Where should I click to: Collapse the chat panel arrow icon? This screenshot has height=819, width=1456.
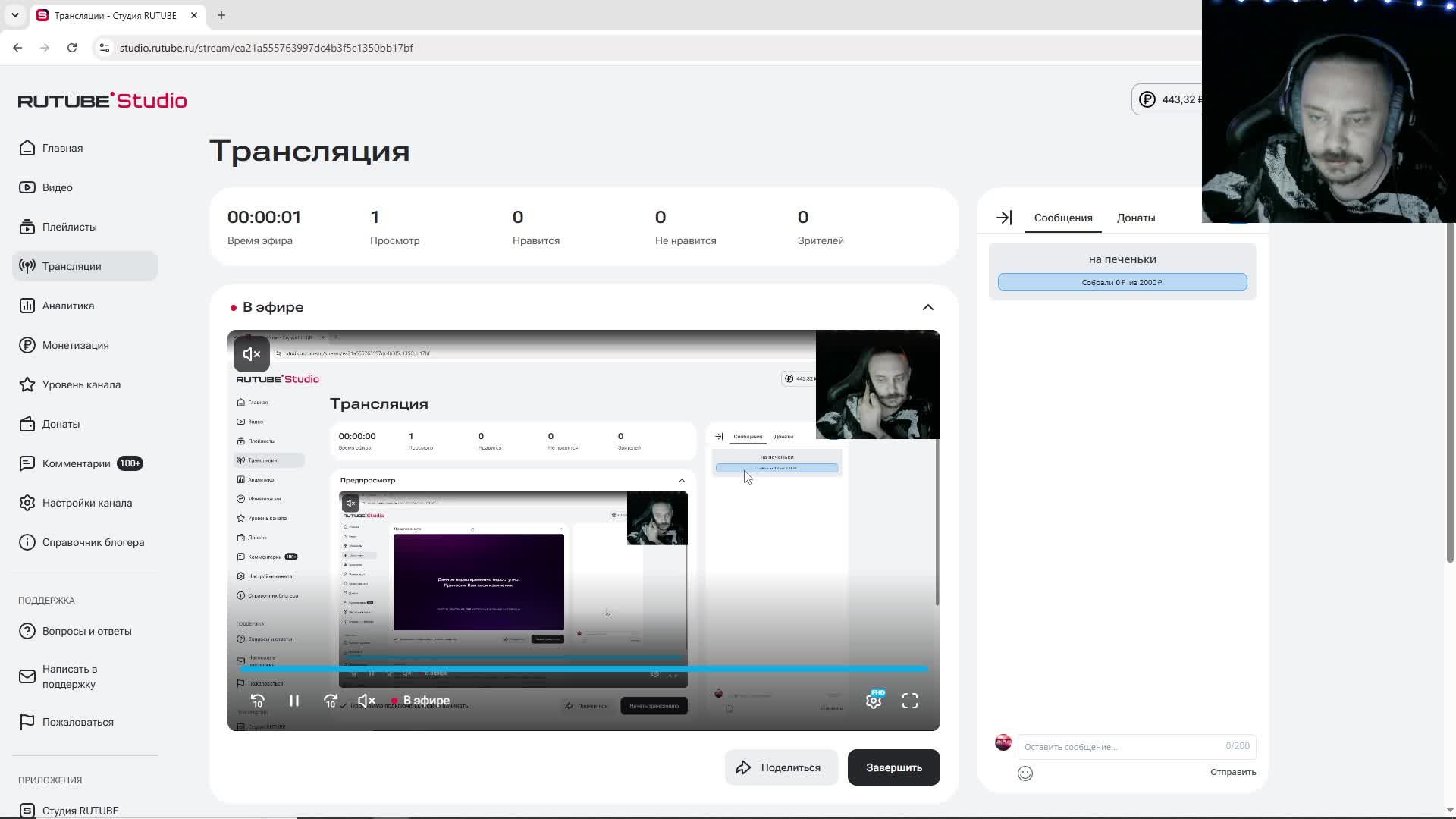1004,218
